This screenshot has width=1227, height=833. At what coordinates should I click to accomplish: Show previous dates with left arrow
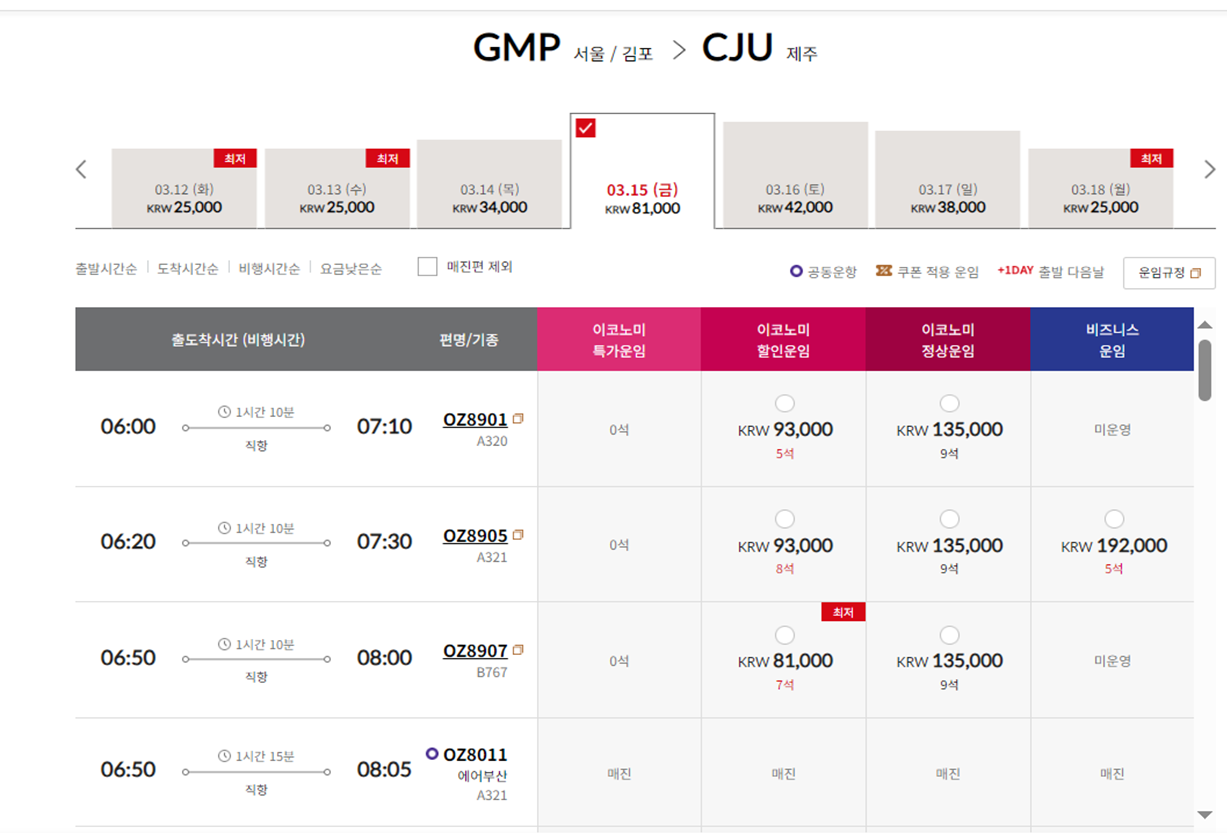tap(82, 169)
